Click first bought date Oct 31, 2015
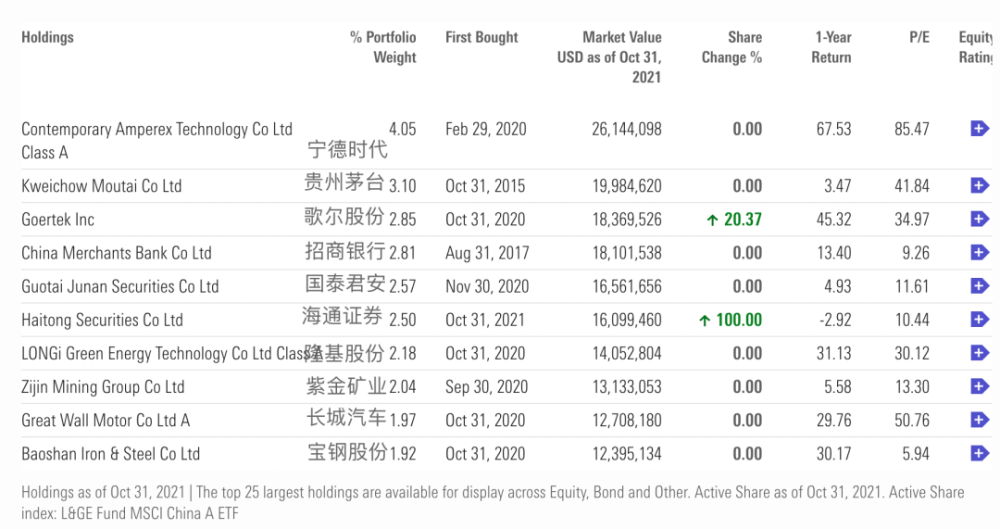This screenshot has width=1000, height=529. pyautogui.click(x=485, y=186)
